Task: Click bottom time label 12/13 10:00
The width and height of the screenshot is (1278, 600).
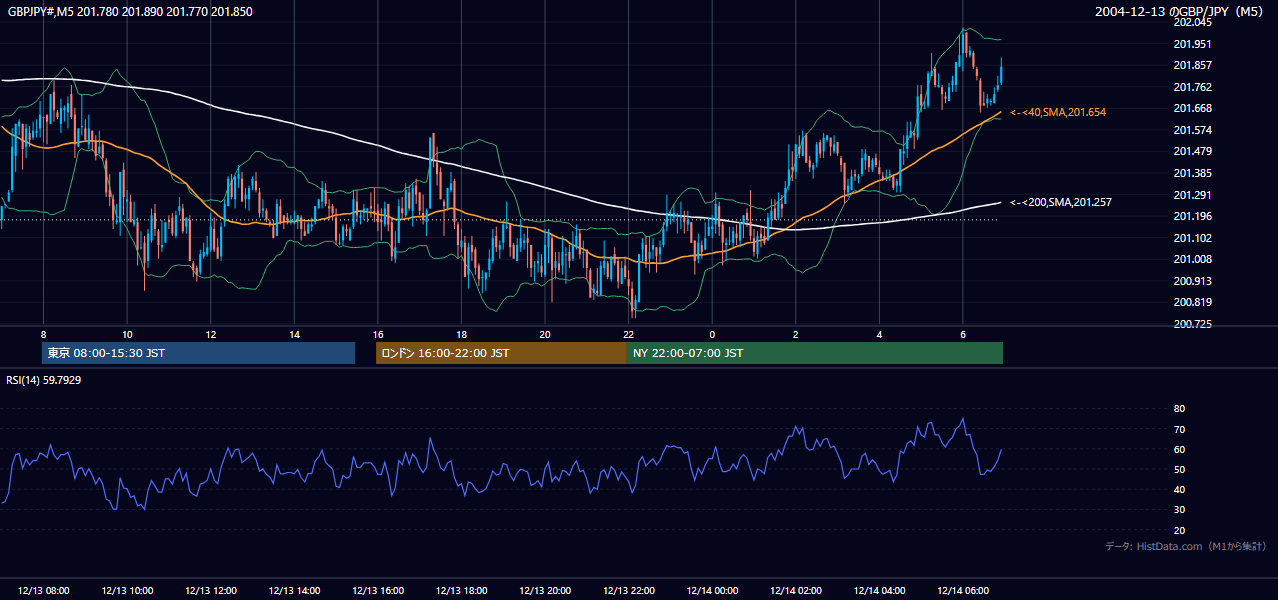Action: point(127,591)
